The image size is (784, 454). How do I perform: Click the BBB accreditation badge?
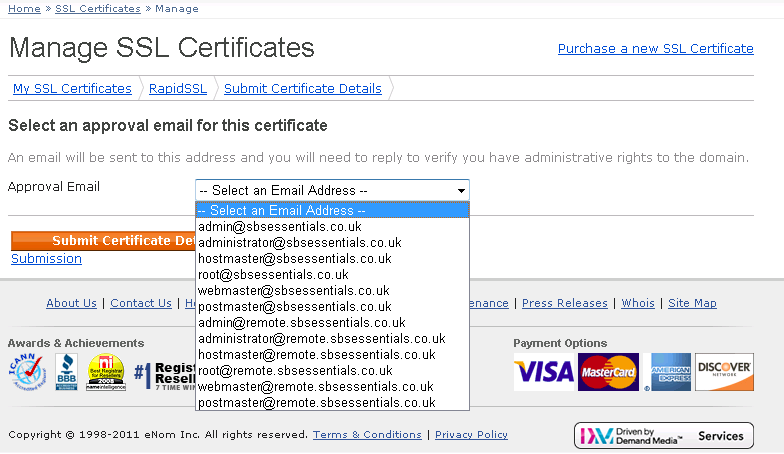[67, 373]
